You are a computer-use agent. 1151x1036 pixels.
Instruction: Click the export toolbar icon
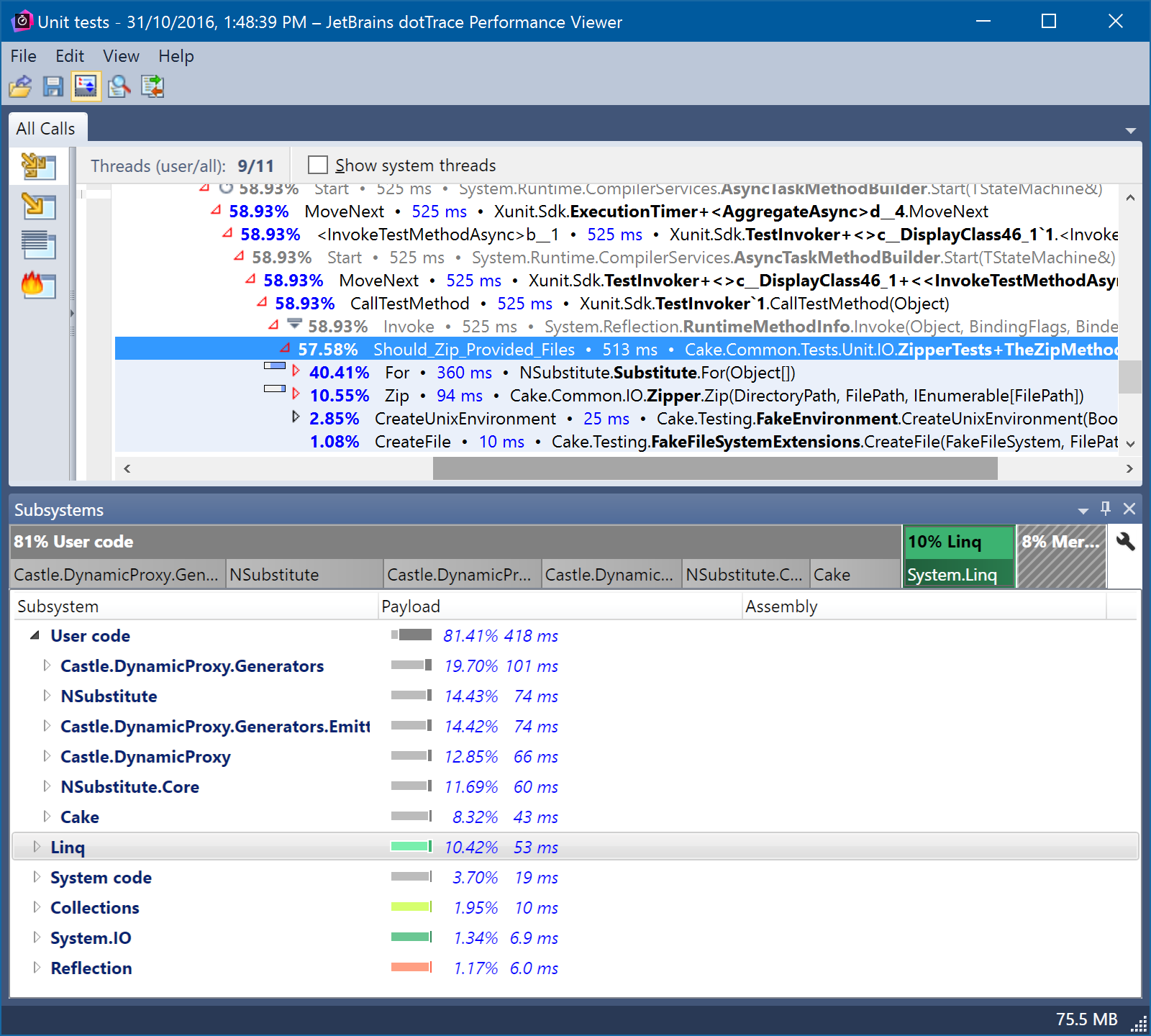pos(153,86)
